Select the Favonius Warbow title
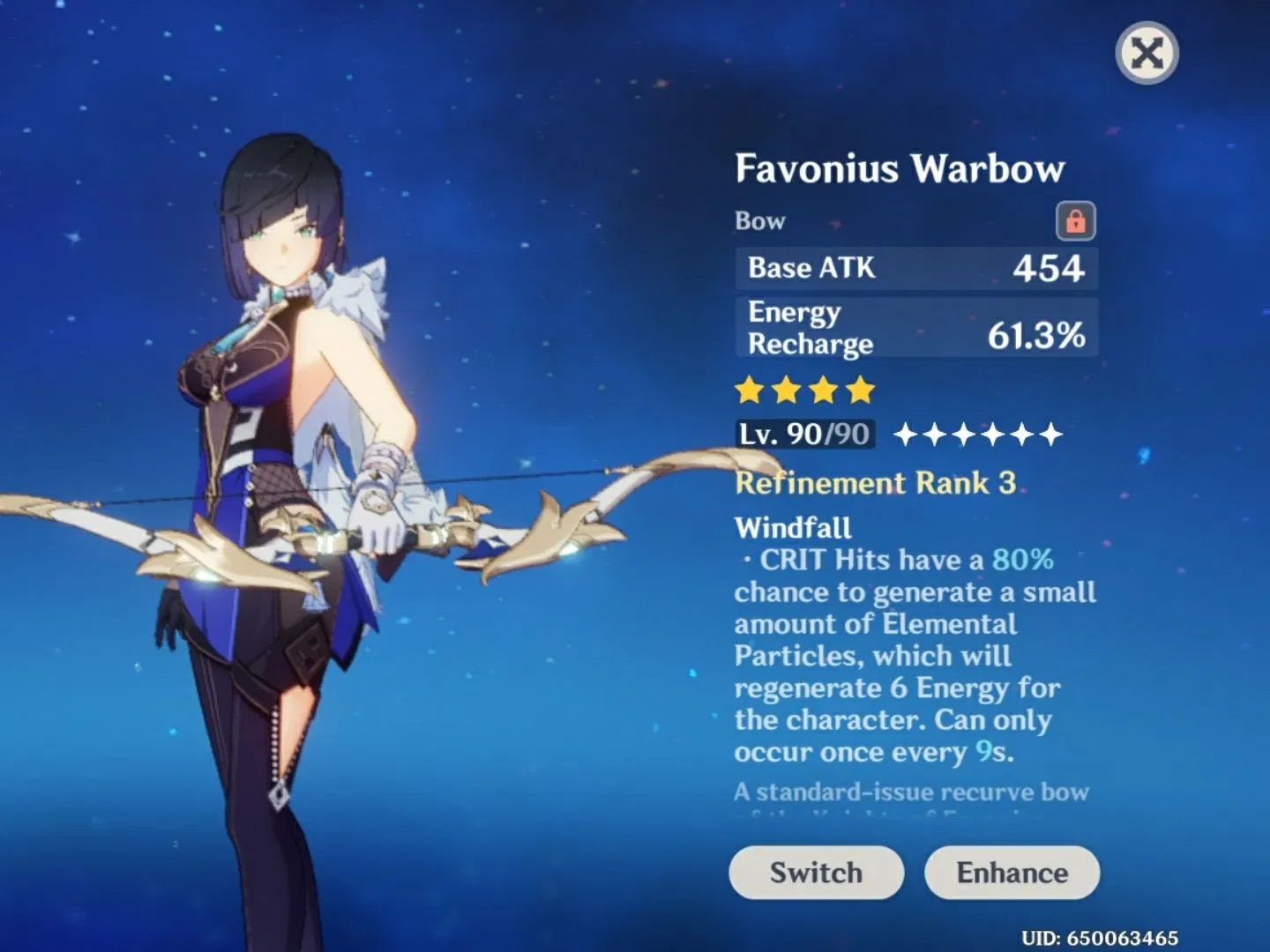 click(900, 168)
